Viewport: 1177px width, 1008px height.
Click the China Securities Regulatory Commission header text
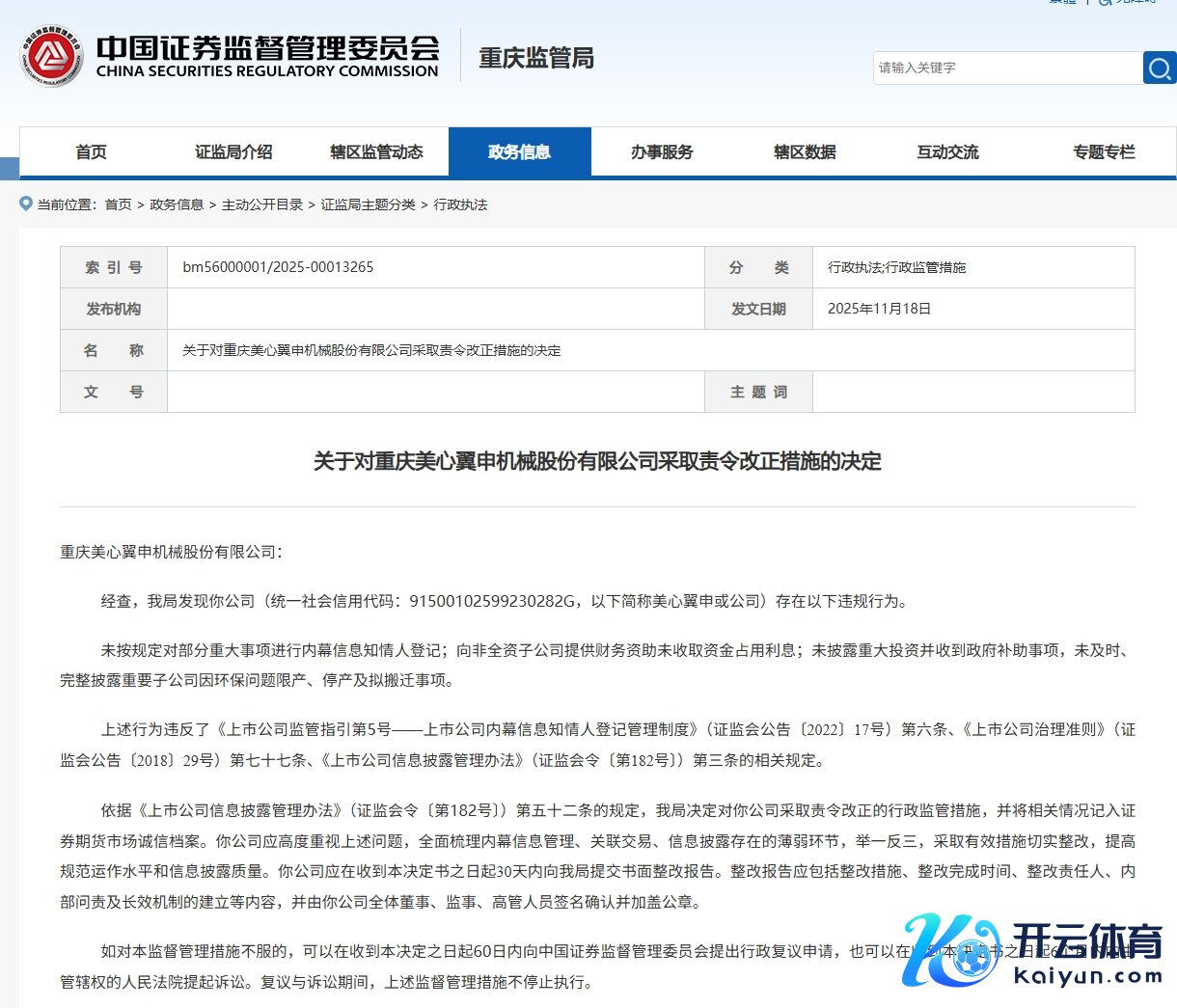(x=267, y=56)
